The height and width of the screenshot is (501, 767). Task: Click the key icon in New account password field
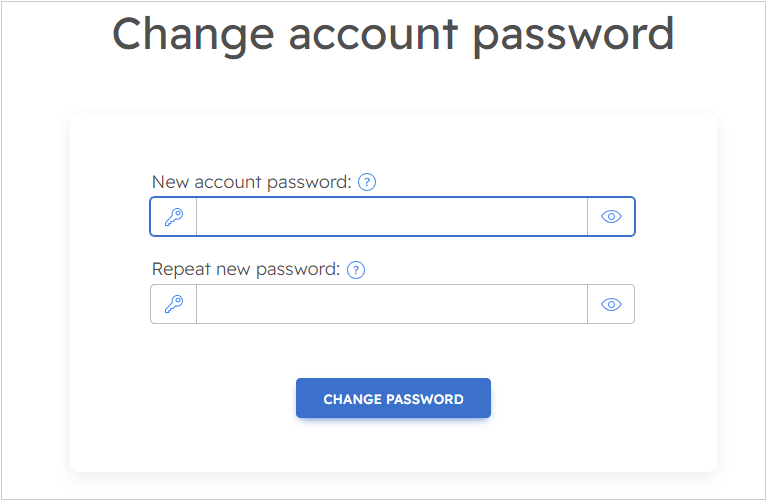(x=174, y=217)
